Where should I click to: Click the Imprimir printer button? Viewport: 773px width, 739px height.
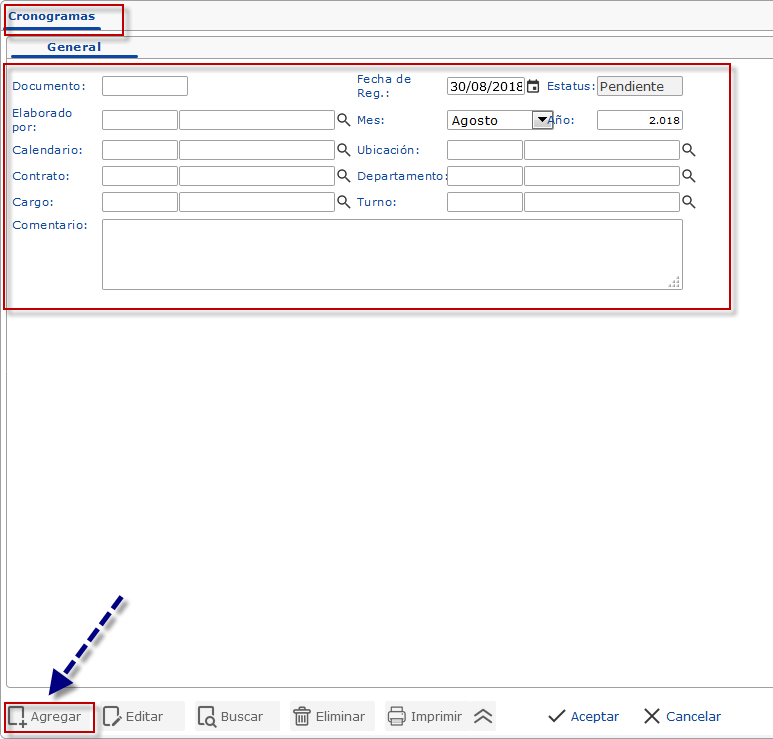pos(425,716)
